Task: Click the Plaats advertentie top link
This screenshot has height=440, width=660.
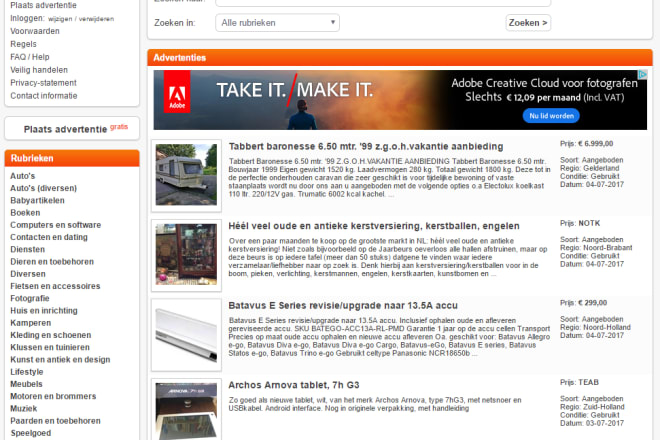Action: 43,5
